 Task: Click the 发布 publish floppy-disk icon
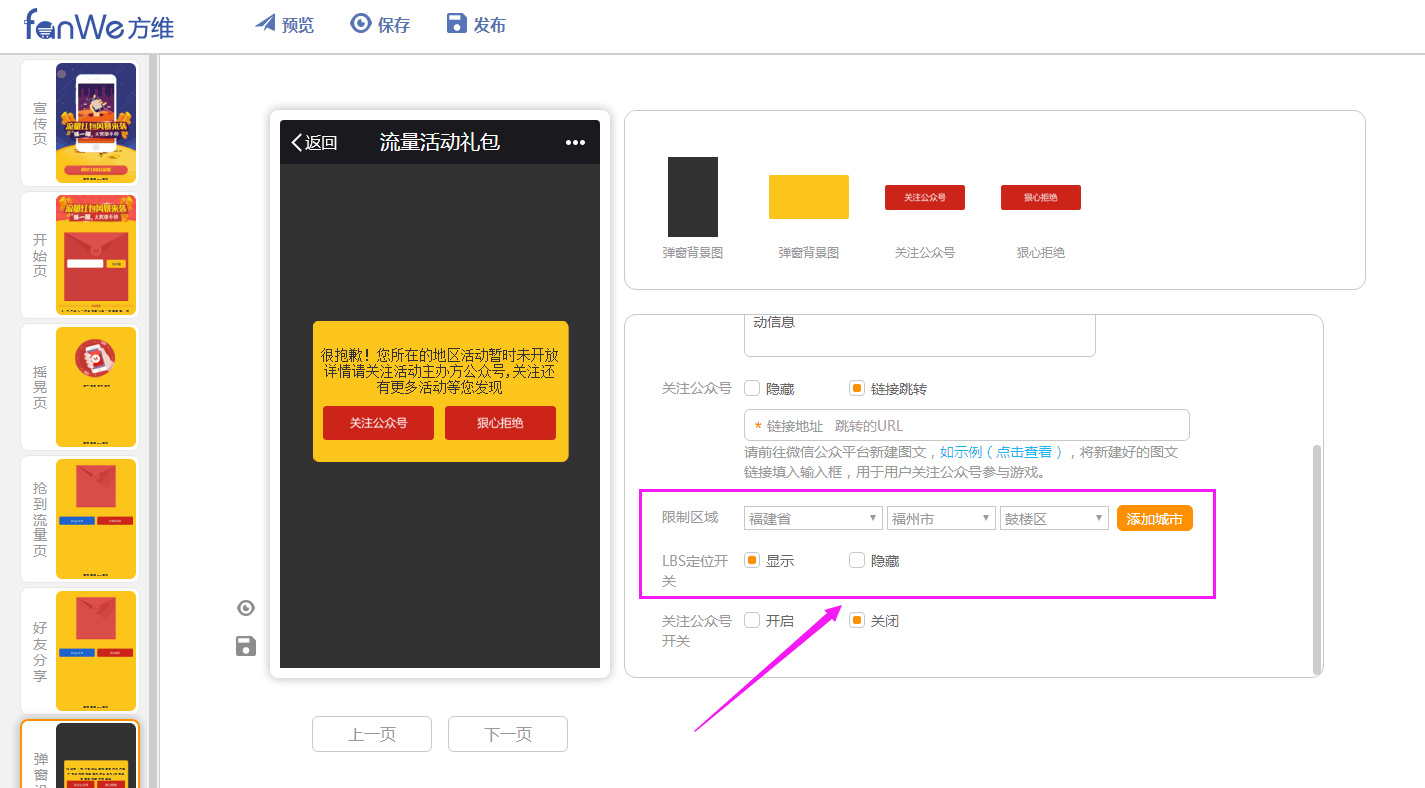click(457, 23)
